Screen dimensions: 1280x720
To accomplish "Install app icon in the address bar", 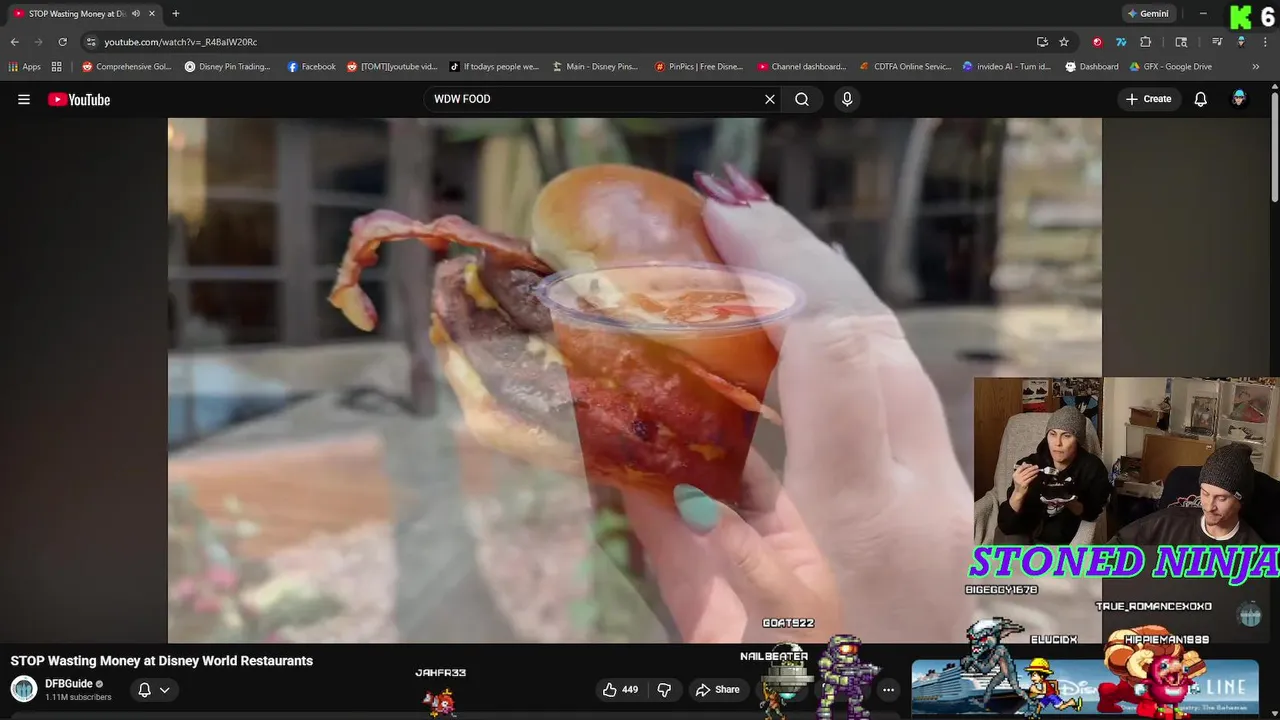I will pos(1042,42).
